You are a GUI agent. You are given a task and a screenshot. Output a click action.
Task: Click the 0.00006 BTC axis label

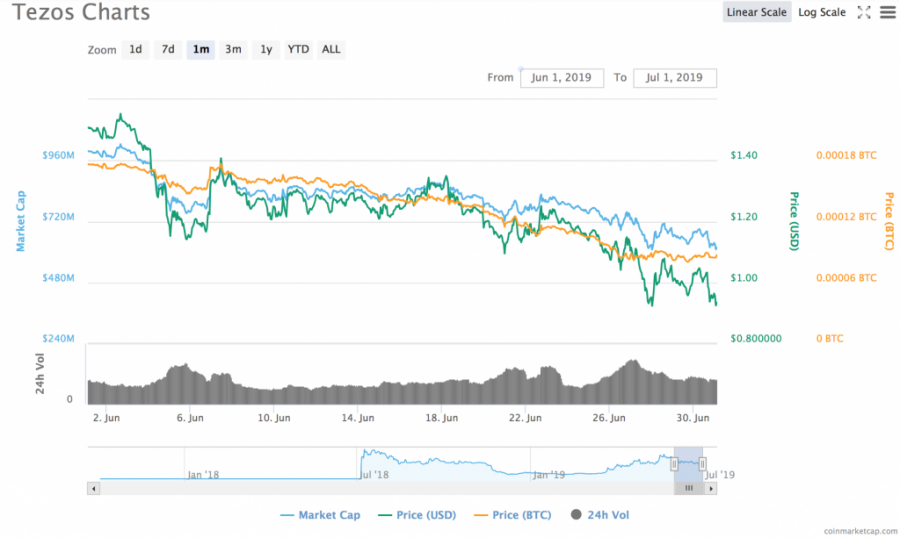coord(847,278)
